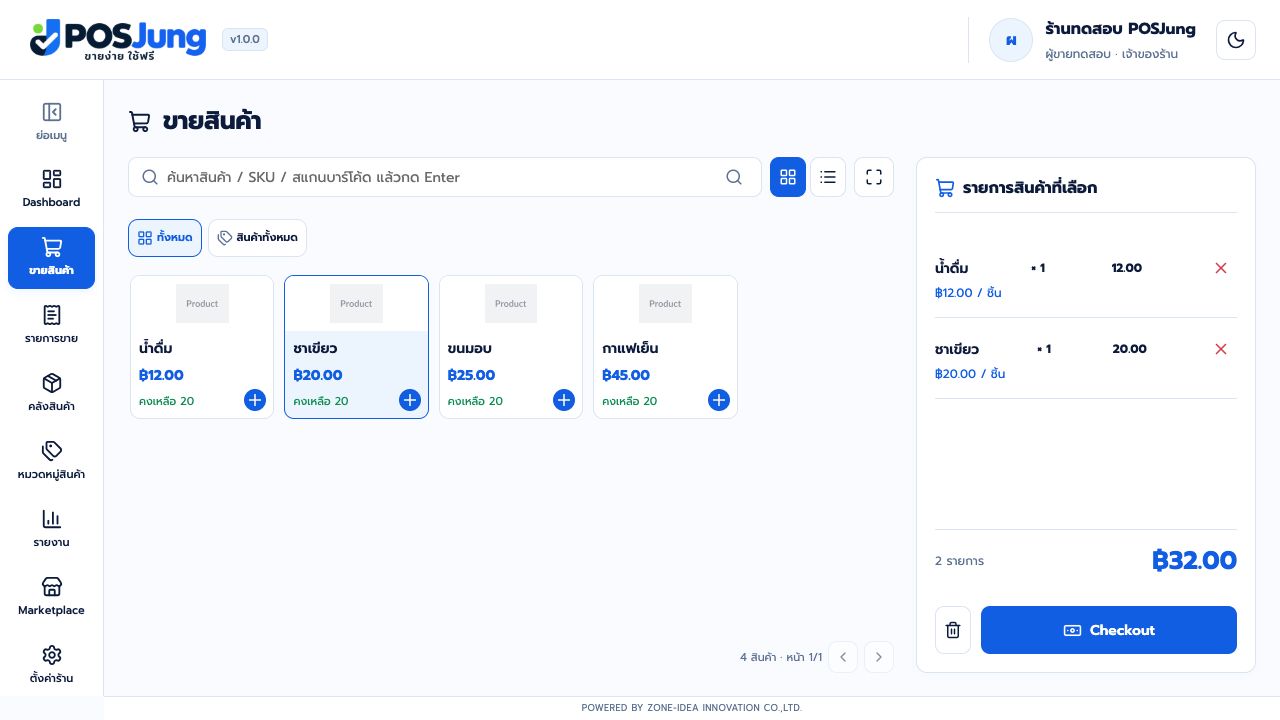
Task: Toggle dark mode moon button
Action: pyautogui.click(x=1236, y=40)
